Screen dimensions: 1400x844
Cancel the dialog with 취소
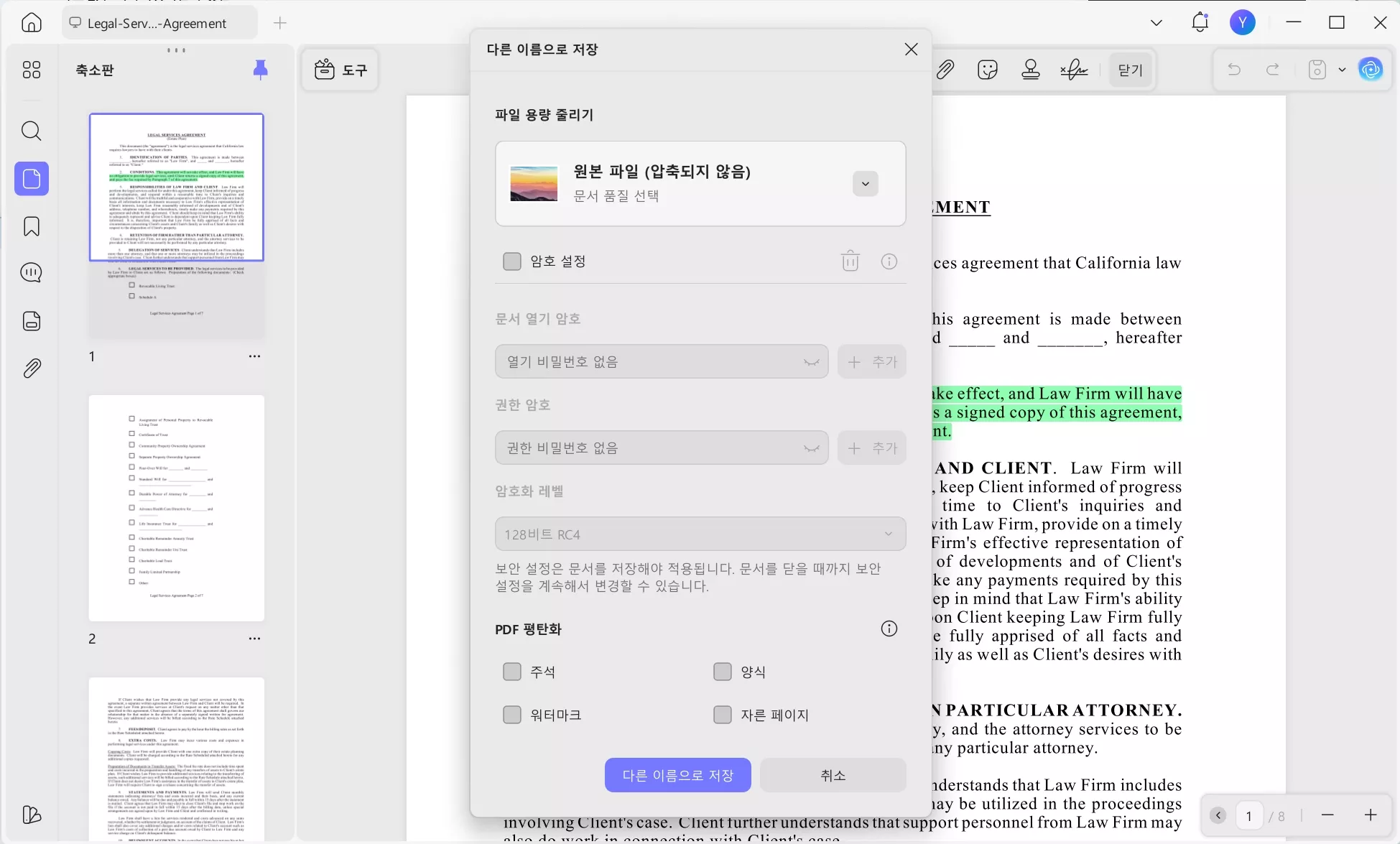coord(833,775)
